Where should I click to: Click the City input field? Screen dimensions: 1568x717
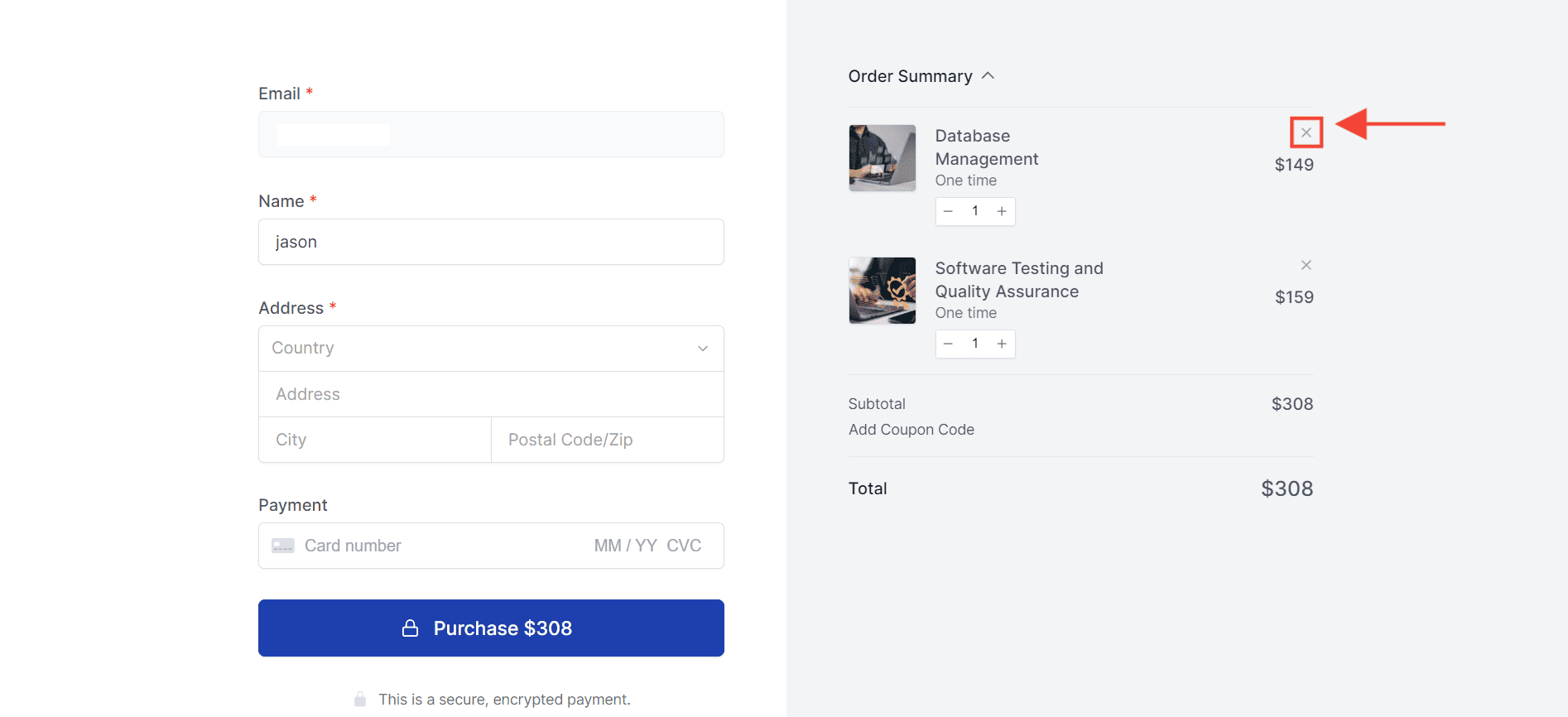[x=373, y=440]
